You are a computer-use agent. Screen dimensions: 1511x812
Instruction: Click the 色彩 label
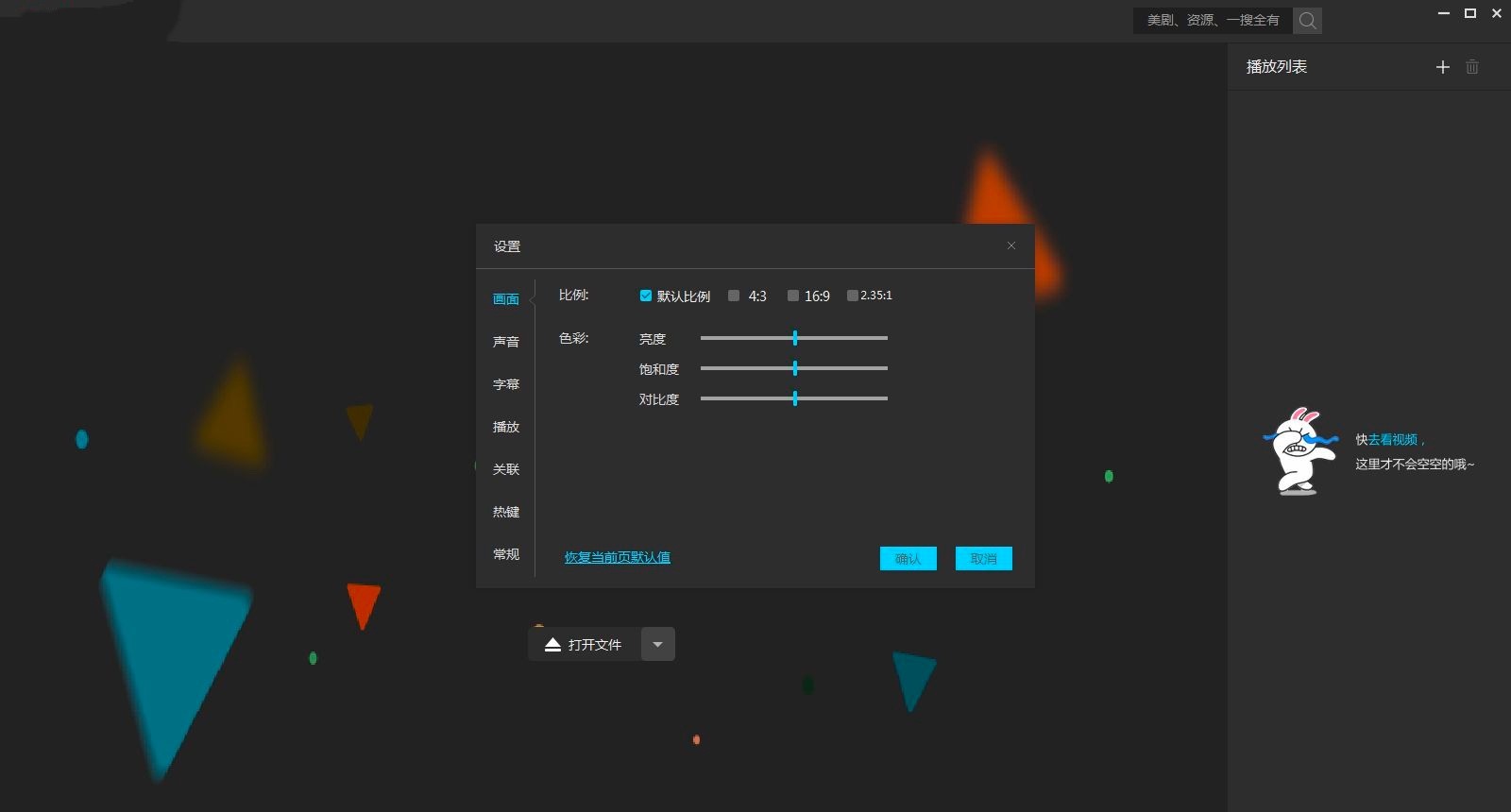tap(574, 338)
